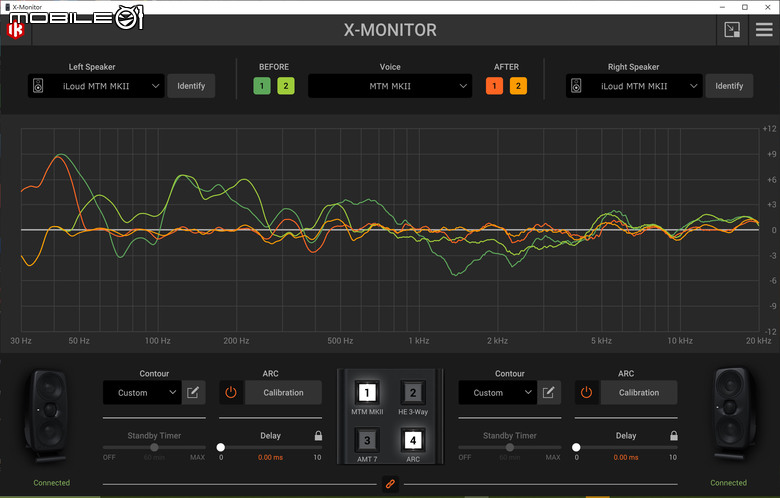Toggle AFTER curve 1 orange button
Viewport: 780px width, 498px height.
point(494,86)
